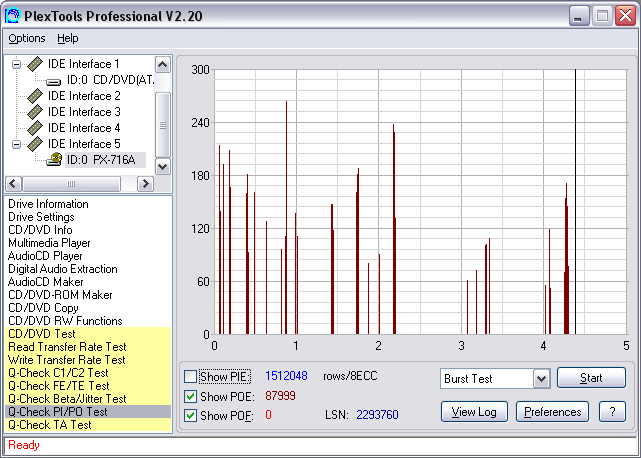Select IDE Interface 4 in tree
Image resolution: width=641 pixels, height=458 pixels.
click(x=84, y=128)
